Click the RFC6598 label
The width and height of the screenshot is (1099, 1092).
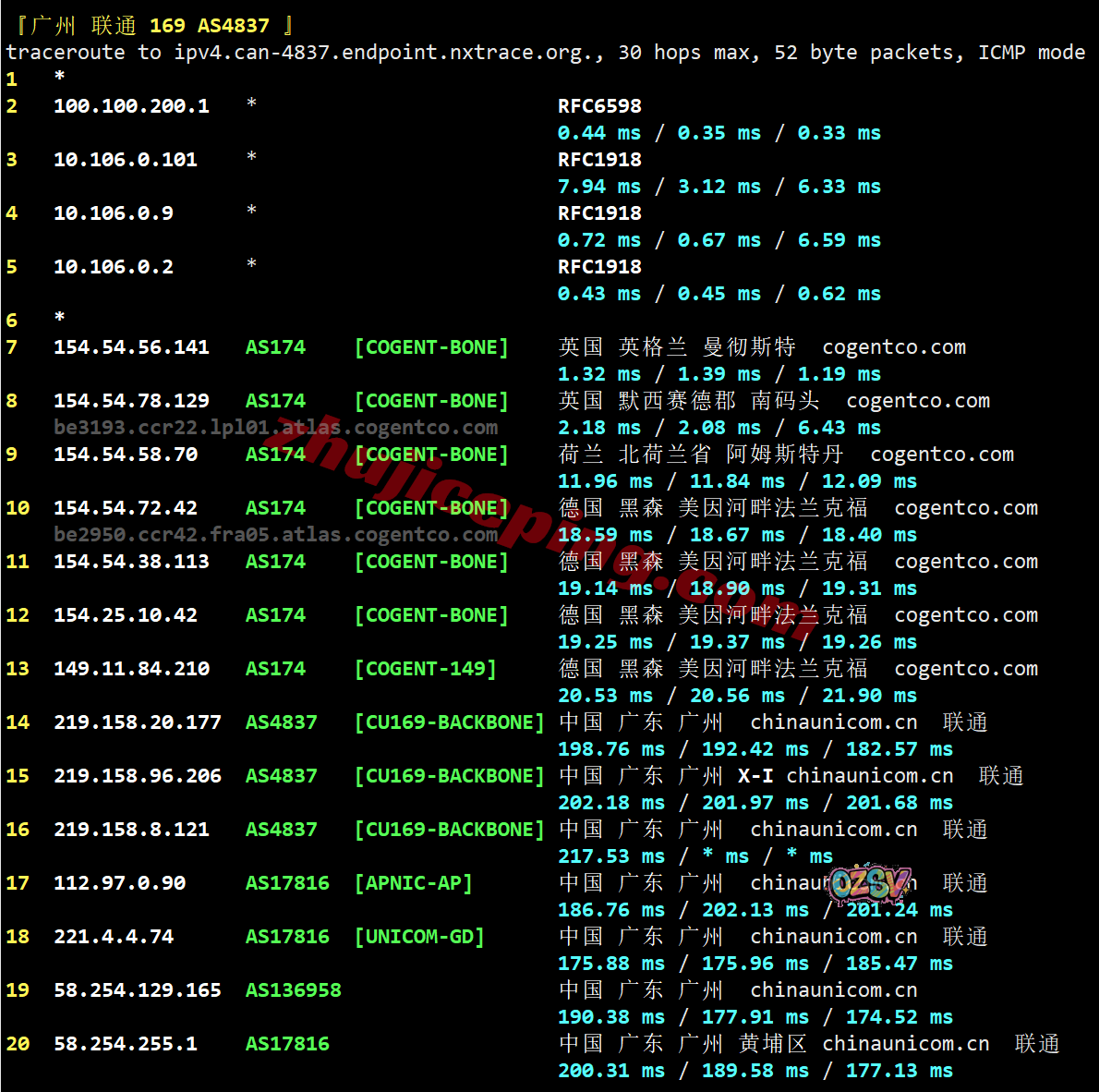coord(599,106)
